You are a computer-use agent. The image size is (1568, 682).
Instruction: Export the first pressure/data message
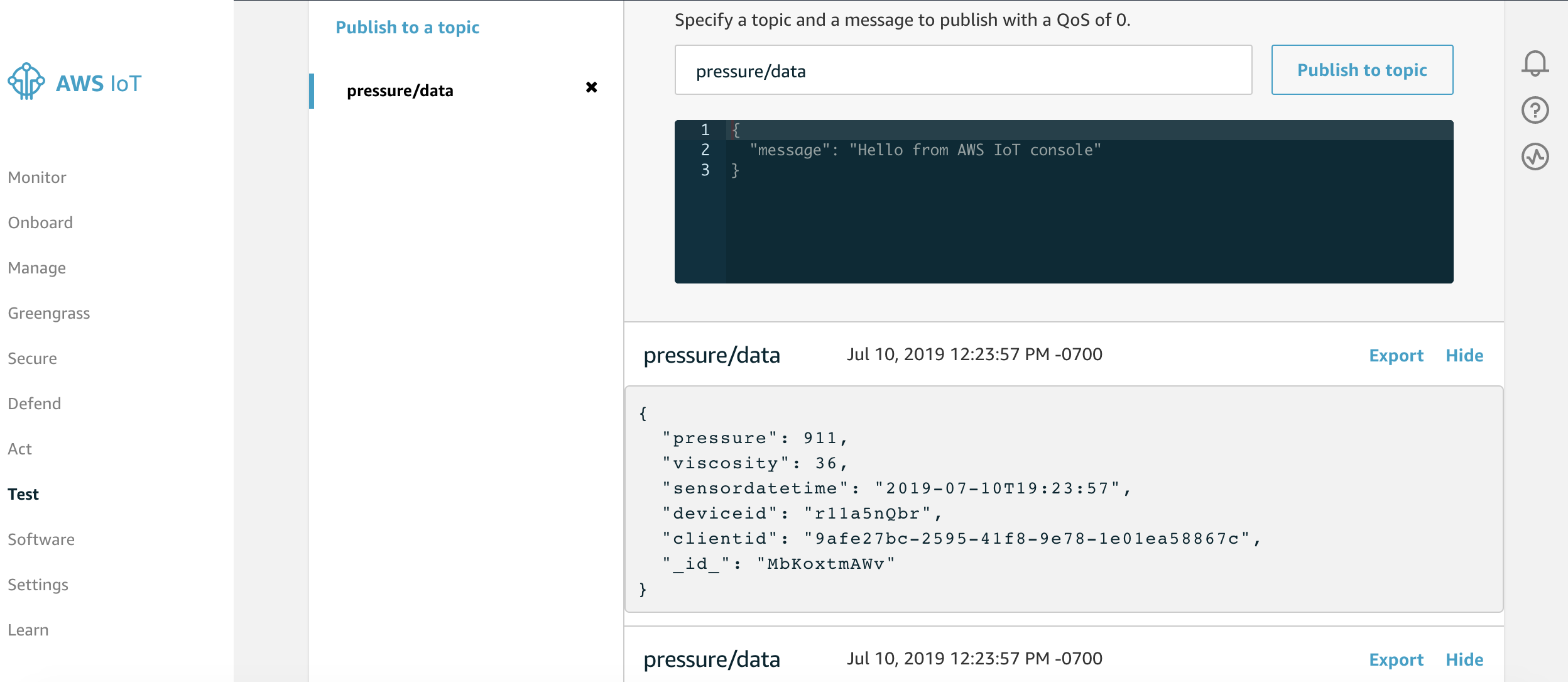(1396, 356)
